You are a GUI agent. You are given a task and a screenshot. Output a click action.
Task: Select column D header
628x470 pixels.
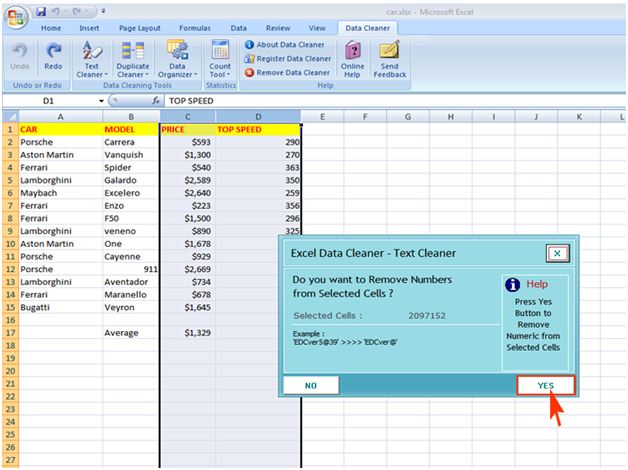[258, 117]
